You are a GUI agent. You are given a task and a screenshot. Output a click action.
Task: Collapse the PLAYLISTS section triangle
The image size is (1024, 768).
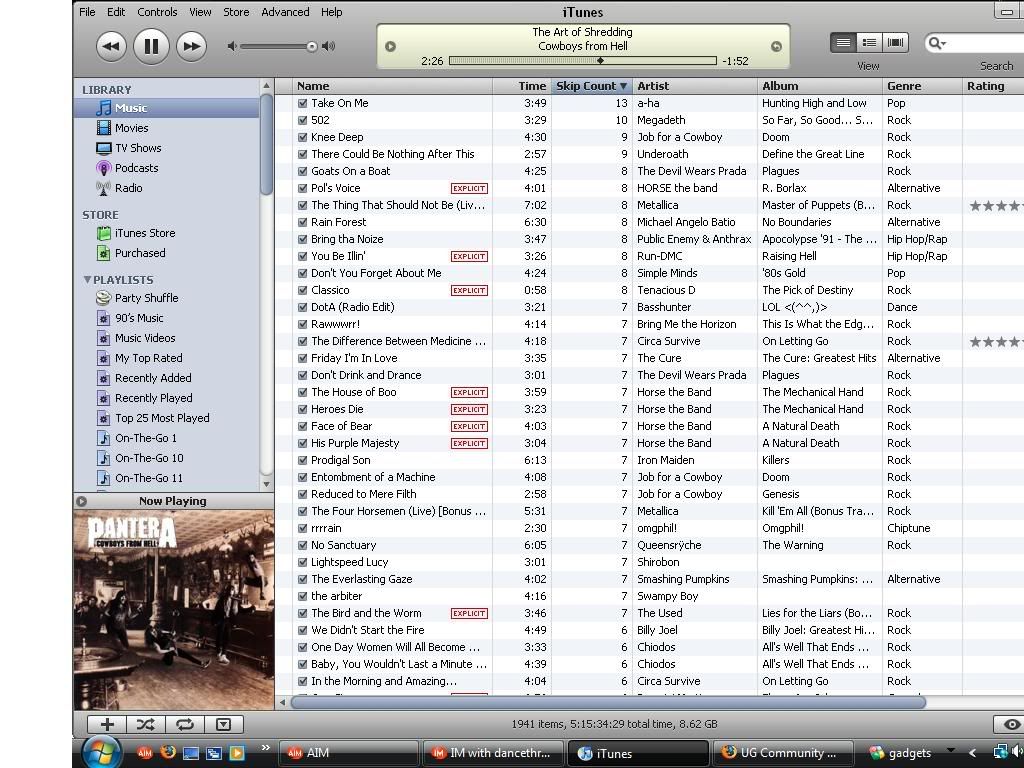[87, 280]
